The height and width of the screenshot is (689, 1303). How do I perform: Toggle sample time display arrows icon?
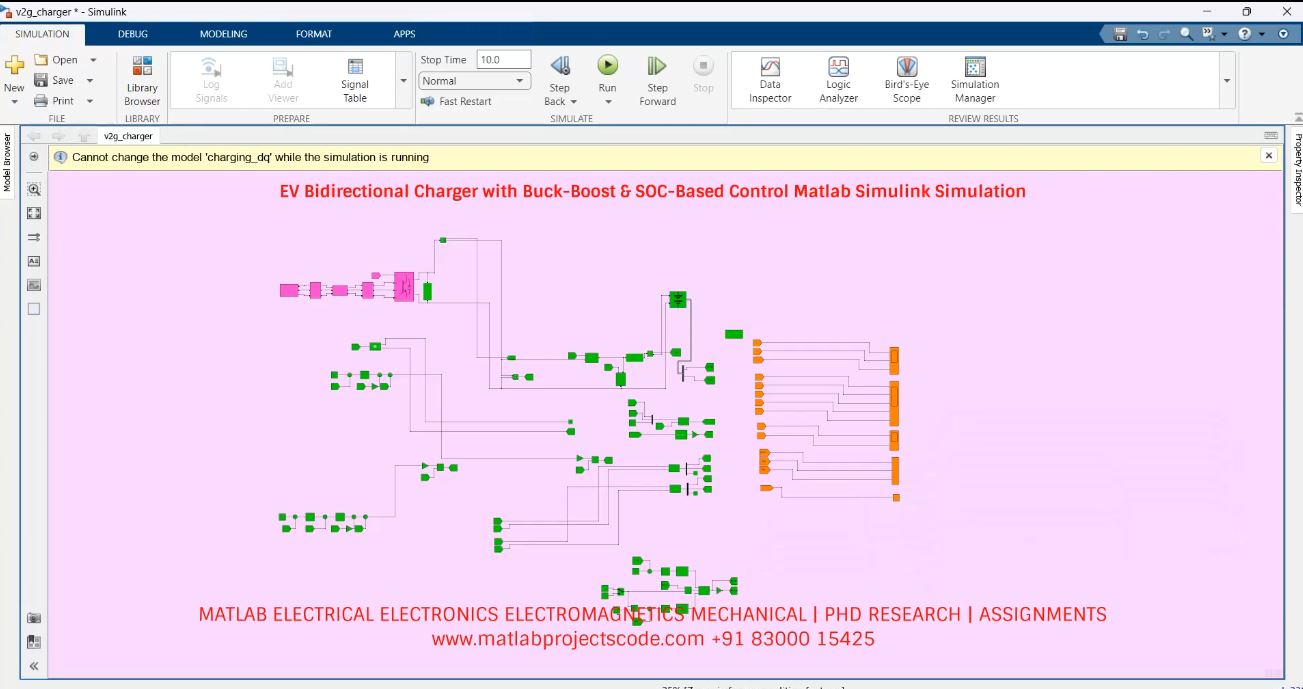pos(34,237)
